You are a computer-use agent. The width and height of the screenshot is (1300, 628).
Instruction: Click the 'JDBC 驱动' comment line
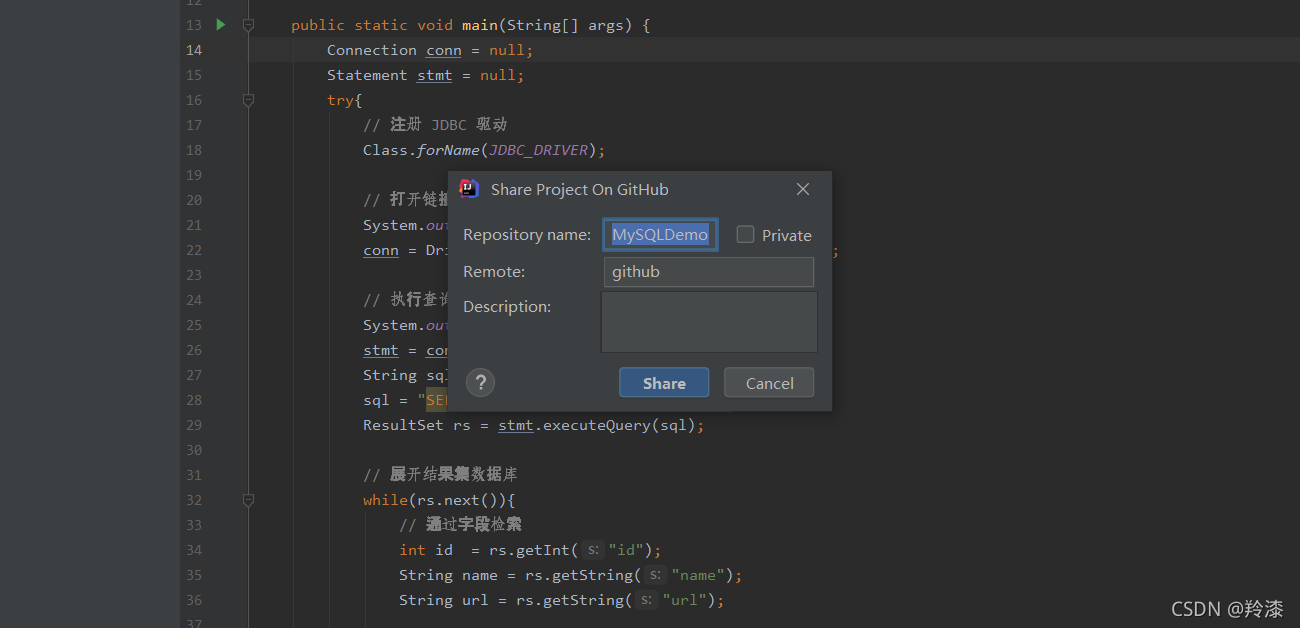[435, 125]
